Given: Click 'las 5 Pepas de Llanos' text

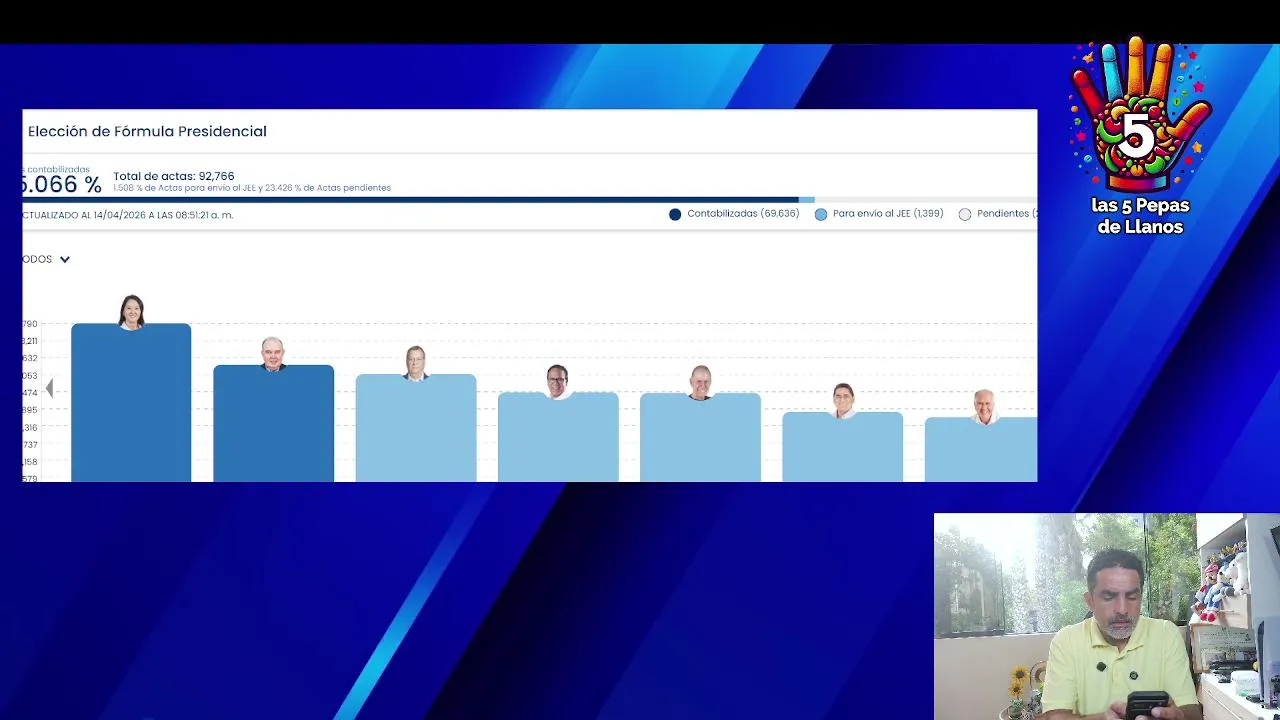Looking at the screenshot, I should [1140, 216].
